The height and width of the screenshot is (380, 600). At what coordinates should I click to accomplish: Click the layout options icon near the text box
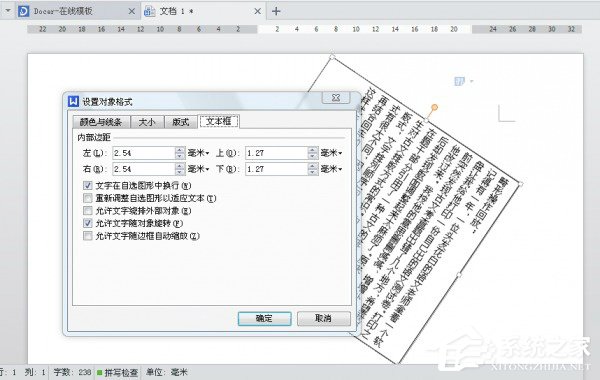(x=459, y=81)
